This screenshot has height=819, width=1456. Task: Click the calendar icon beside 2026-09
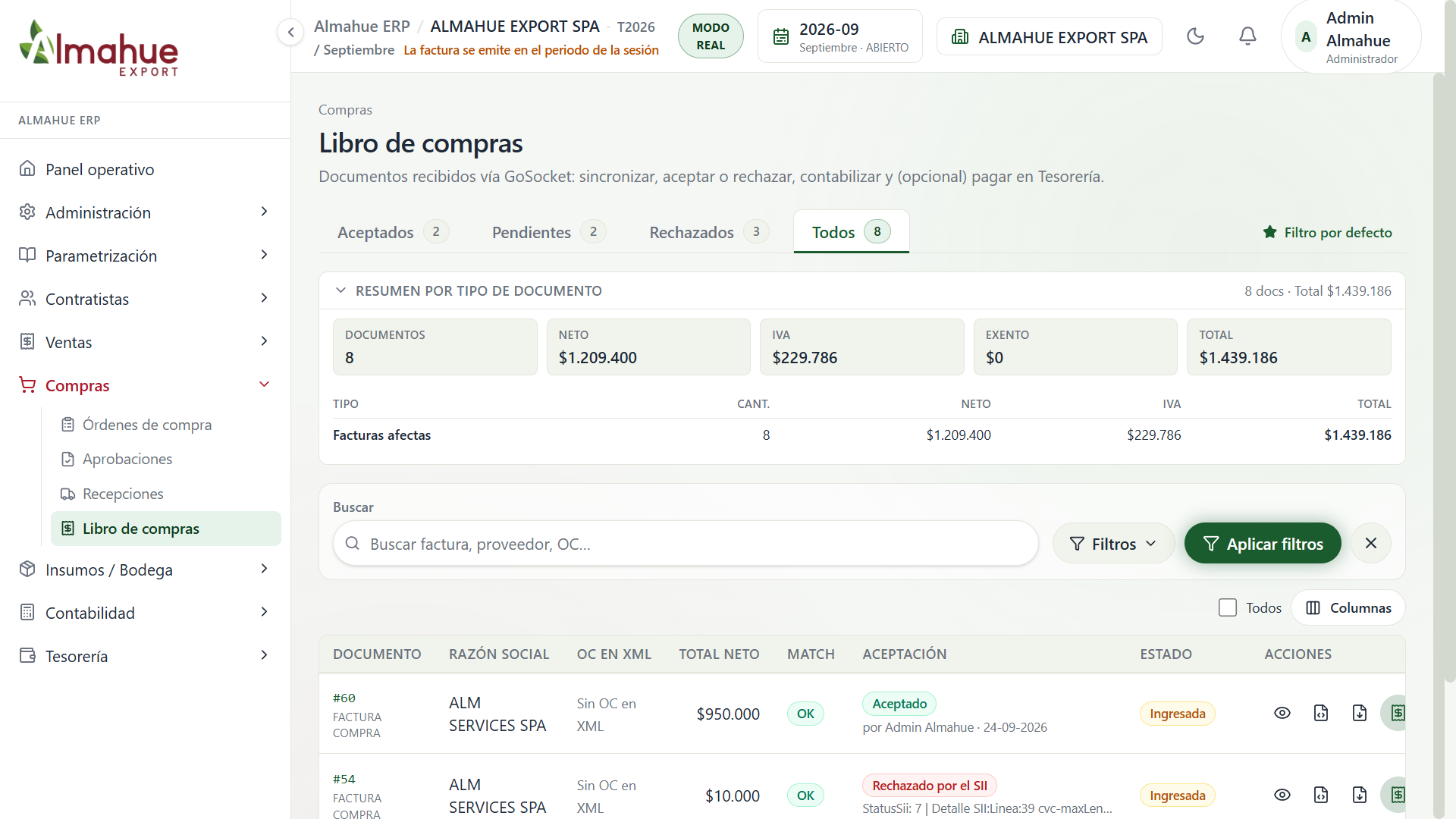[x=781, y=36]
